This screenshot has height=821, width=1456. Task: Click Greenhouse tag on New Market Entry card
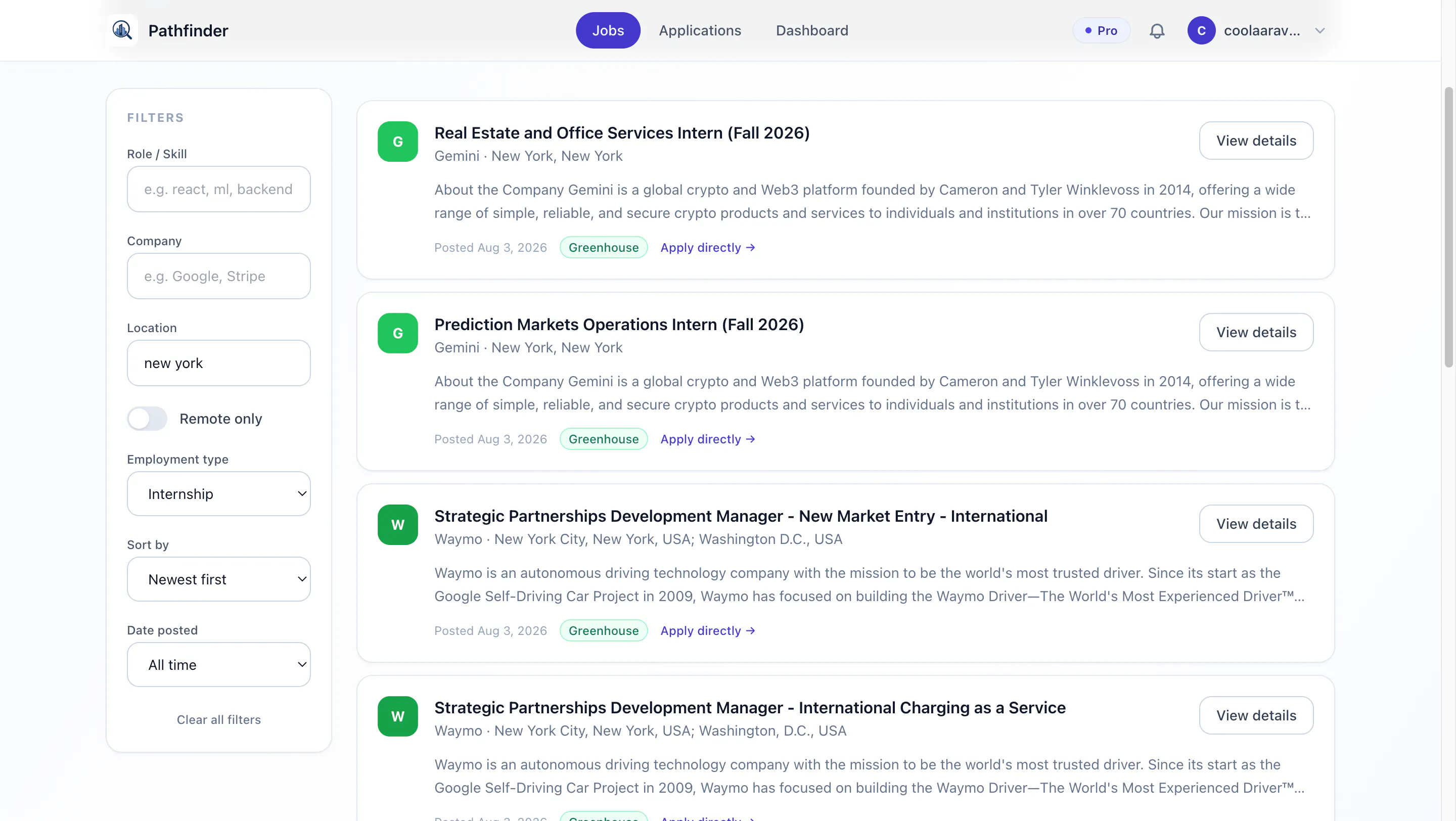point(603,630)
